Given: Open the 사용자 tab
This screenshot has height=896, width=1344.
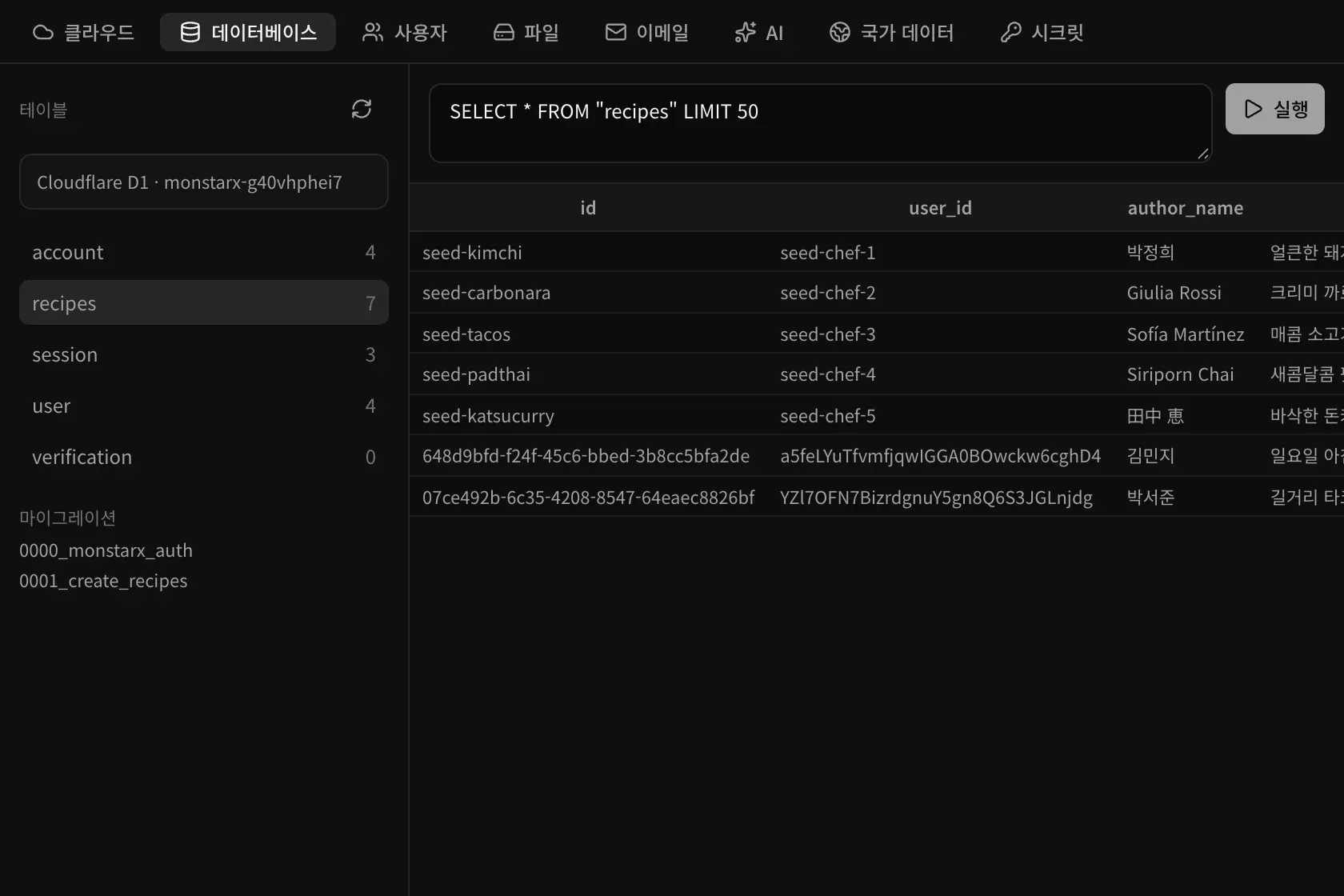Looking at the screenshot, I should pos(405,33).
